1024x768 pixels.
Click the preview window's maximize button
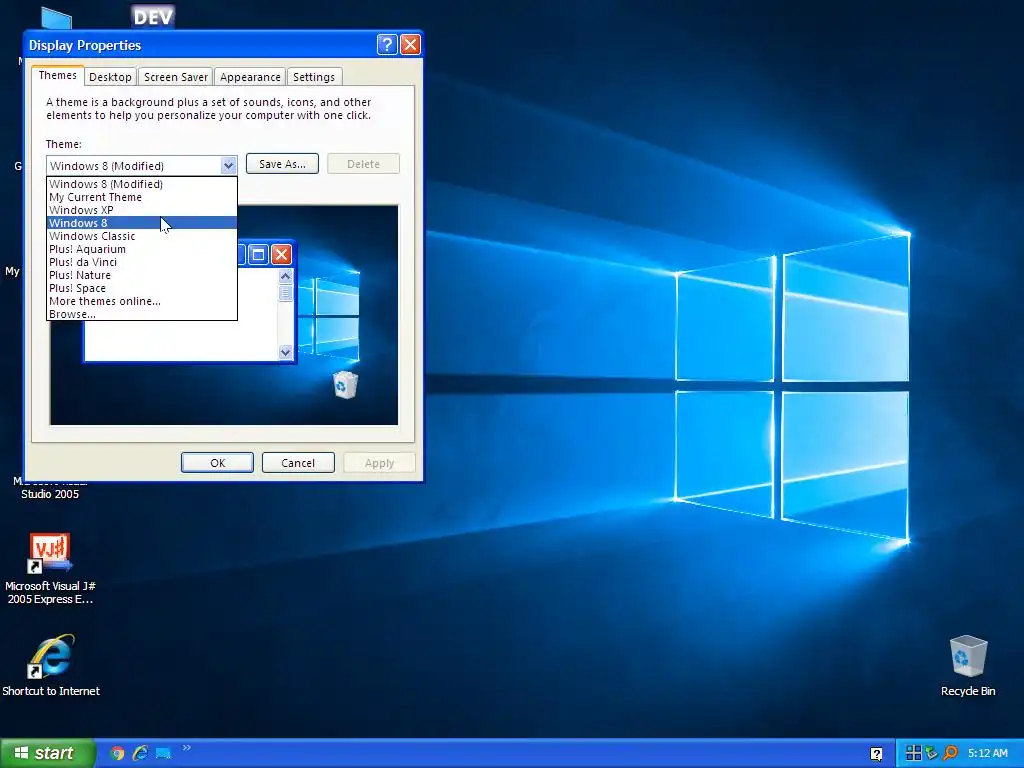[x=259, y=254]
